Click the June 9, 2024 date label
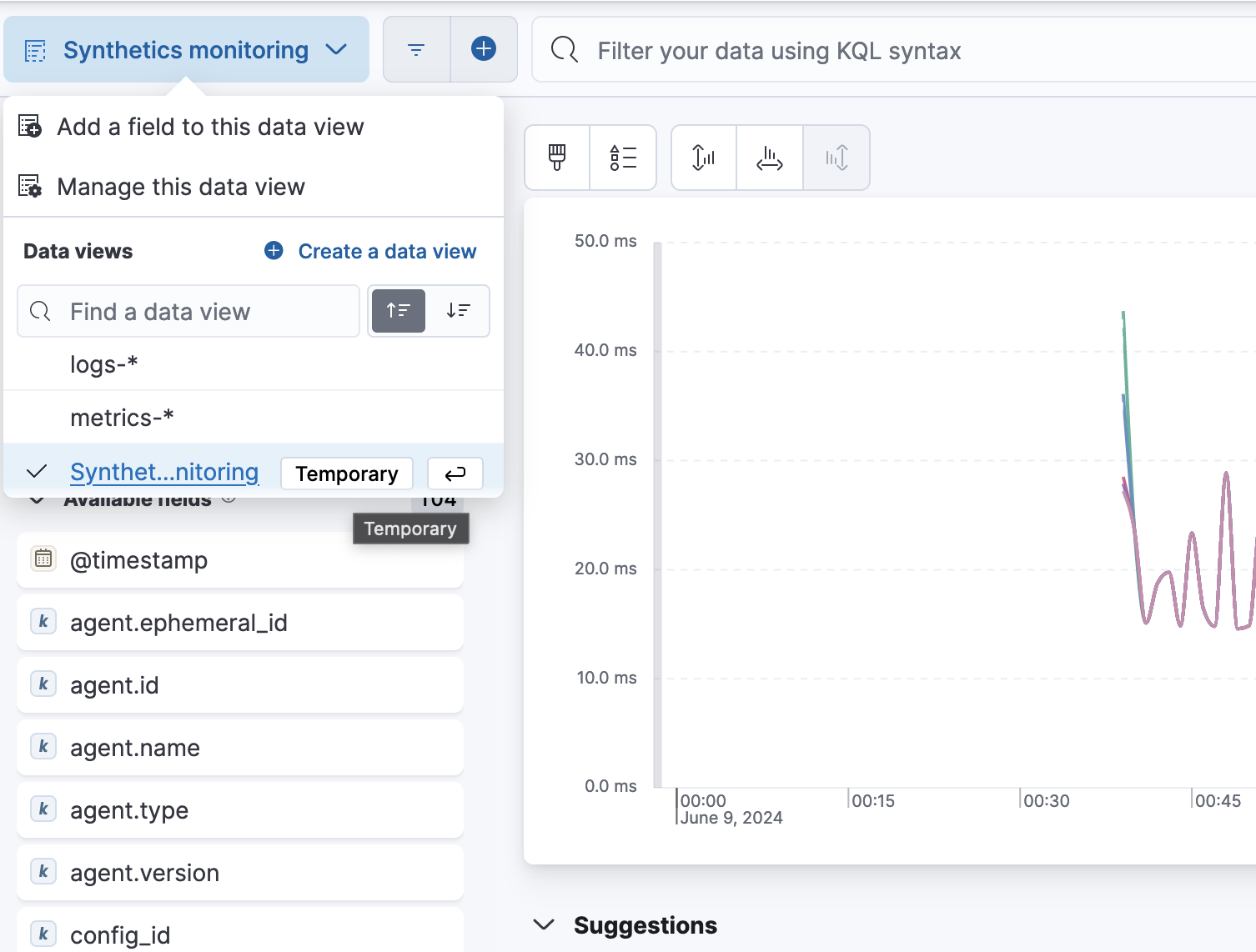1256x952 pixels. (x=731, y=818)
